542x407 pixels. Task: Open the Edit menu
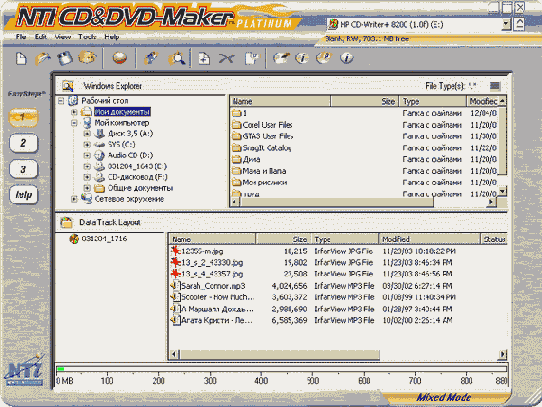[40, 37]
